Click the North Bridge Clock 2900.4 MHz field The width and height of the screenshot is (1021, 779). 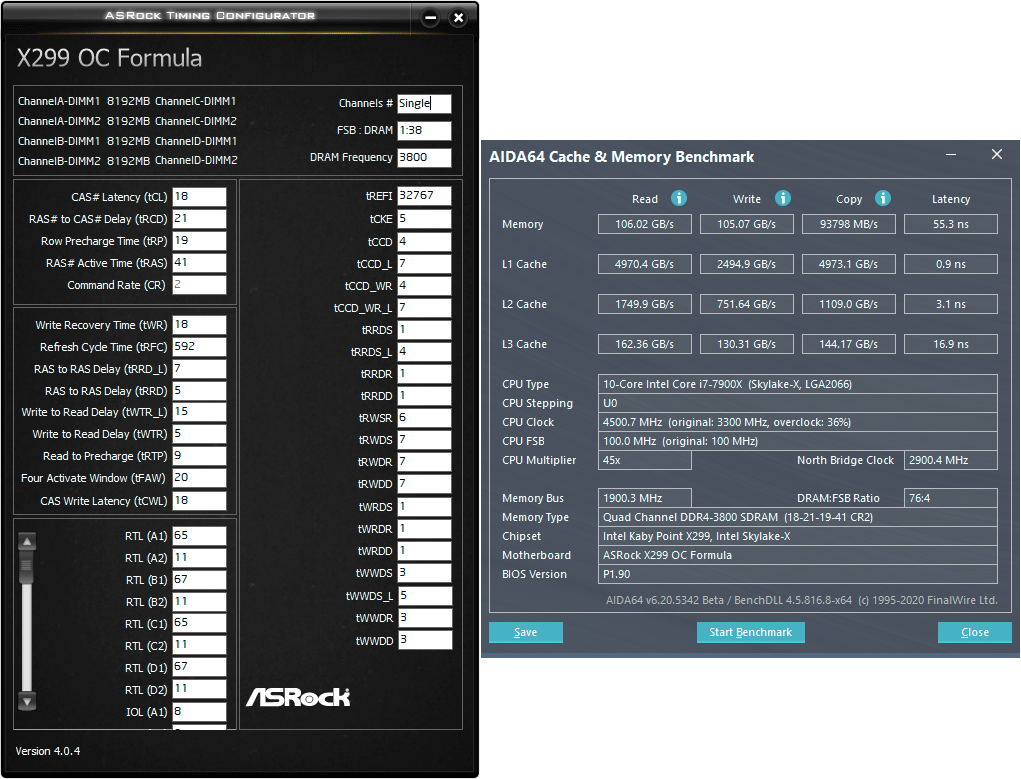[x=951, y=460]
